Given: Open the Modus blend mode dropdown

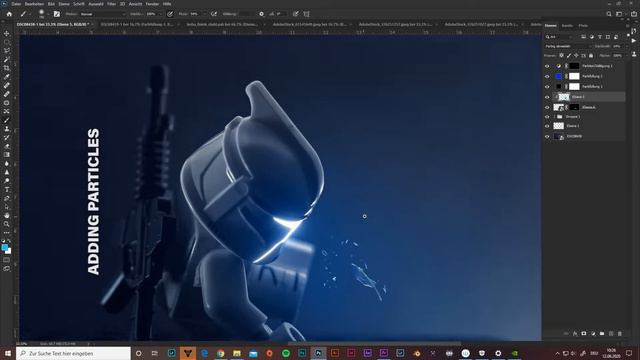Looking at the screenshot, I should tap(103, 14).
